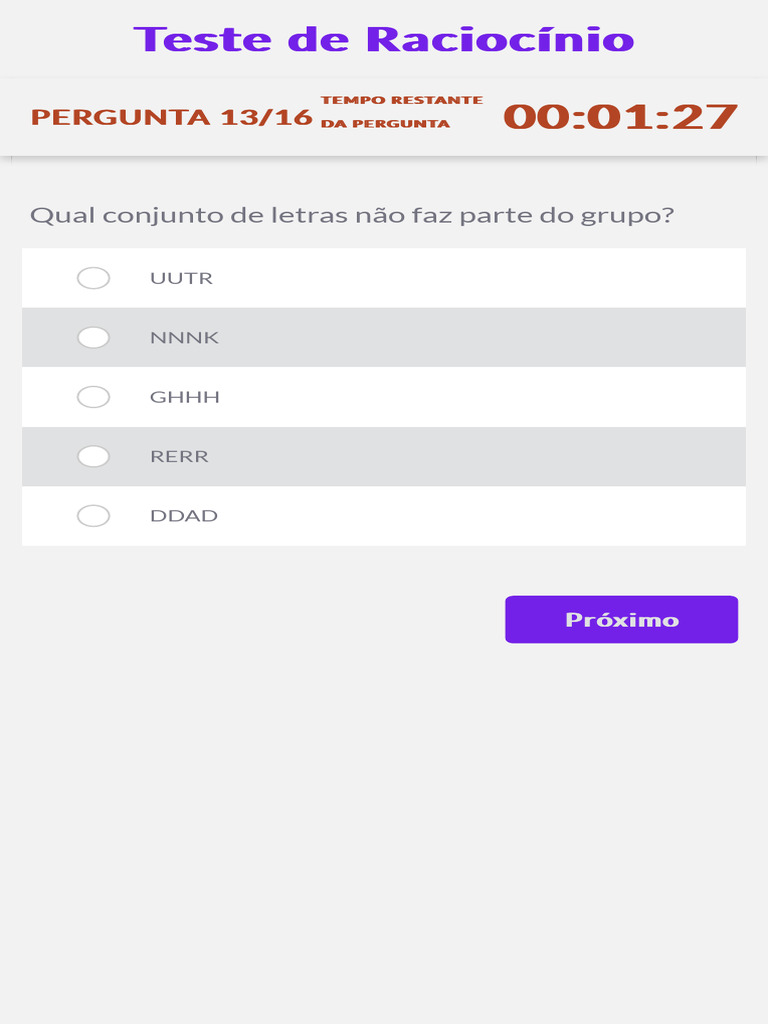Select the radio button for UUTR
The width and height of the screenshot is (768, 1024).
pos(94,278)
